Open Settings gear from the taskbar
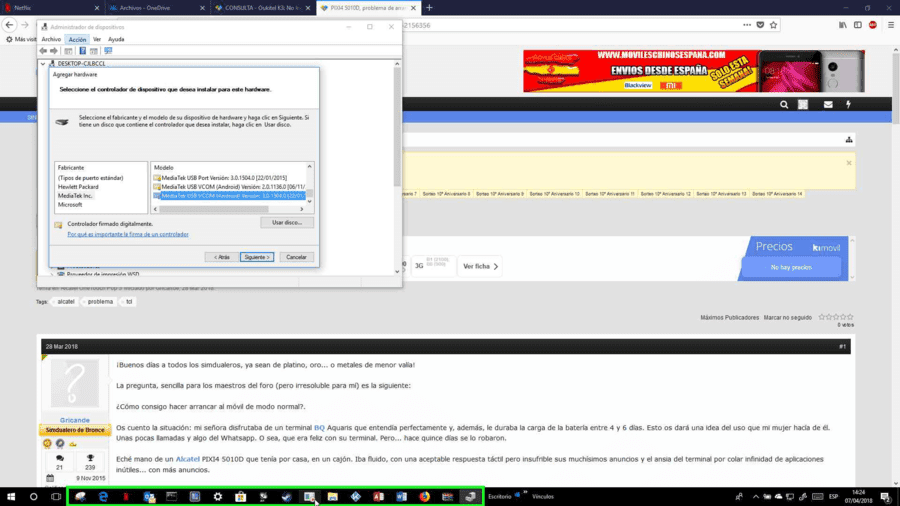This screenshot has height=506, width=900. click(x=218, y=497)
